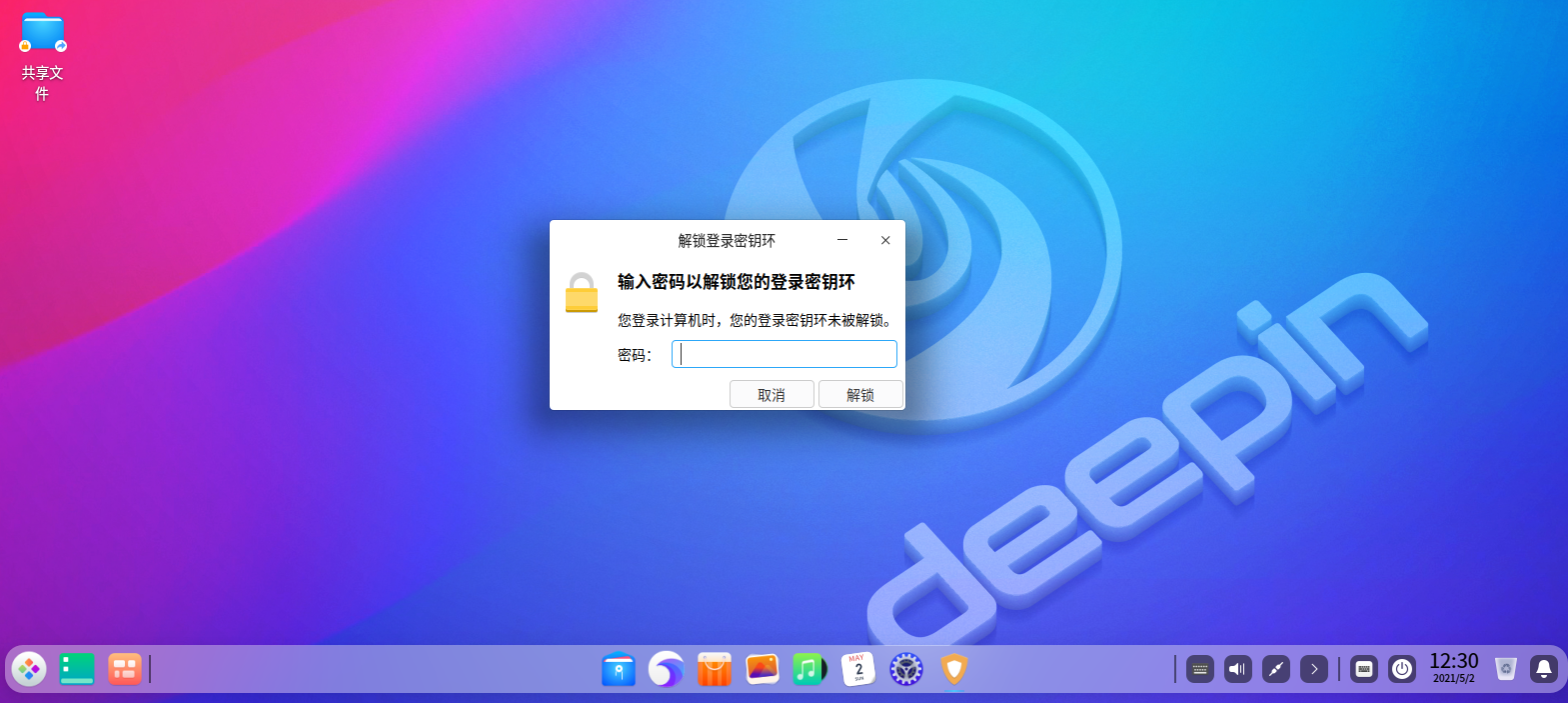
Task: Click the network plug tray icon
Action: [1276, 669]
